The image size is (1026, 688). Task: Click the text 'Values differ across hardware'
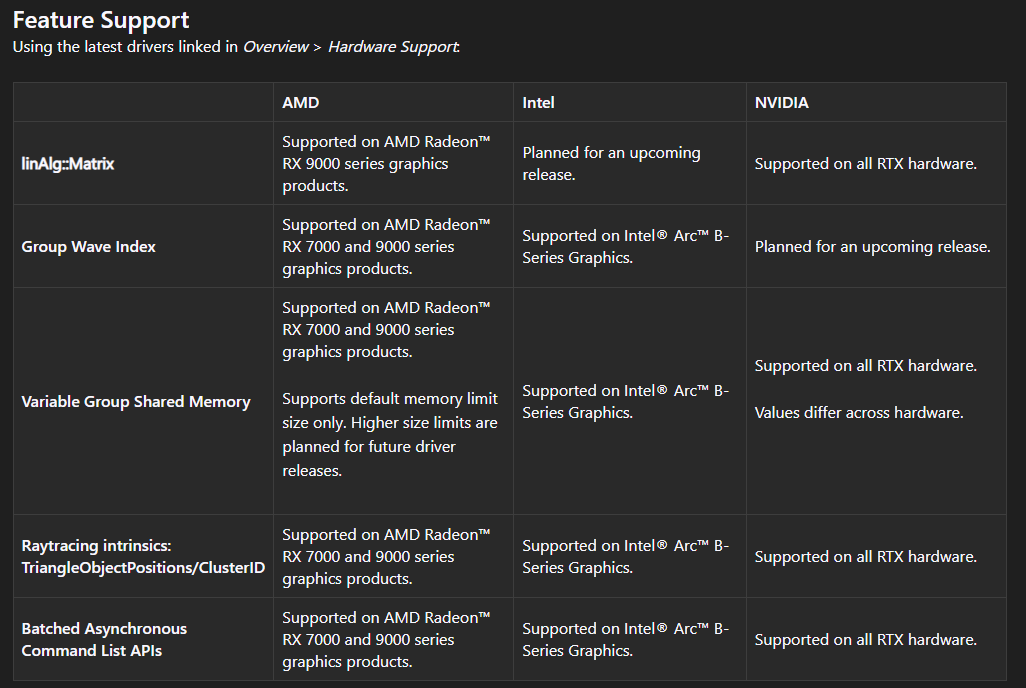tap(858, 412)
